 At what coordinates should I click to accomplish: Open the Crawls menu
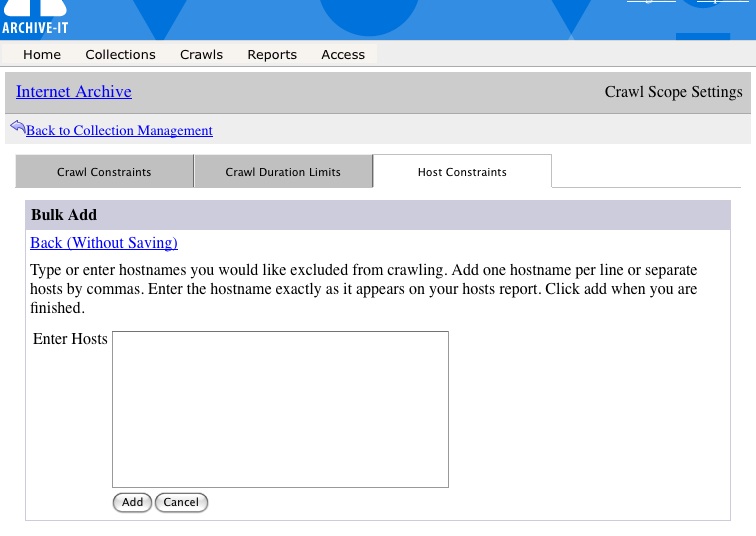pyautogui.click(x=201, y=55)
